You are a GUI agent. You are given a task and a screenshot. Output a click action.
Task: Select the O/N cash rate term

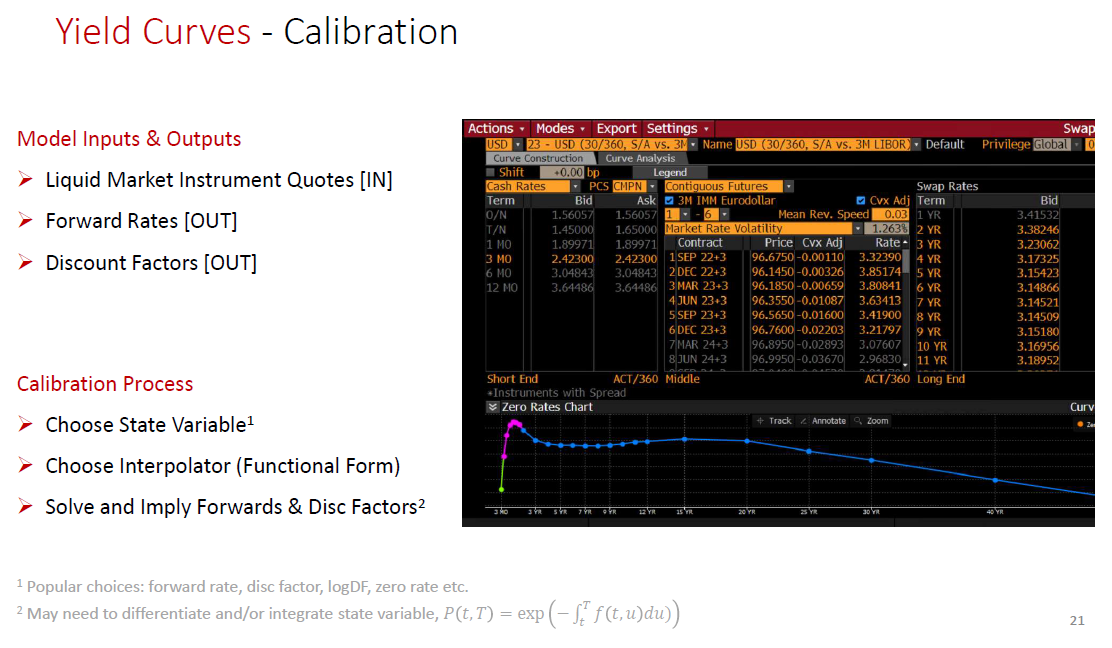pyautogui.click(x=496, y=215)
